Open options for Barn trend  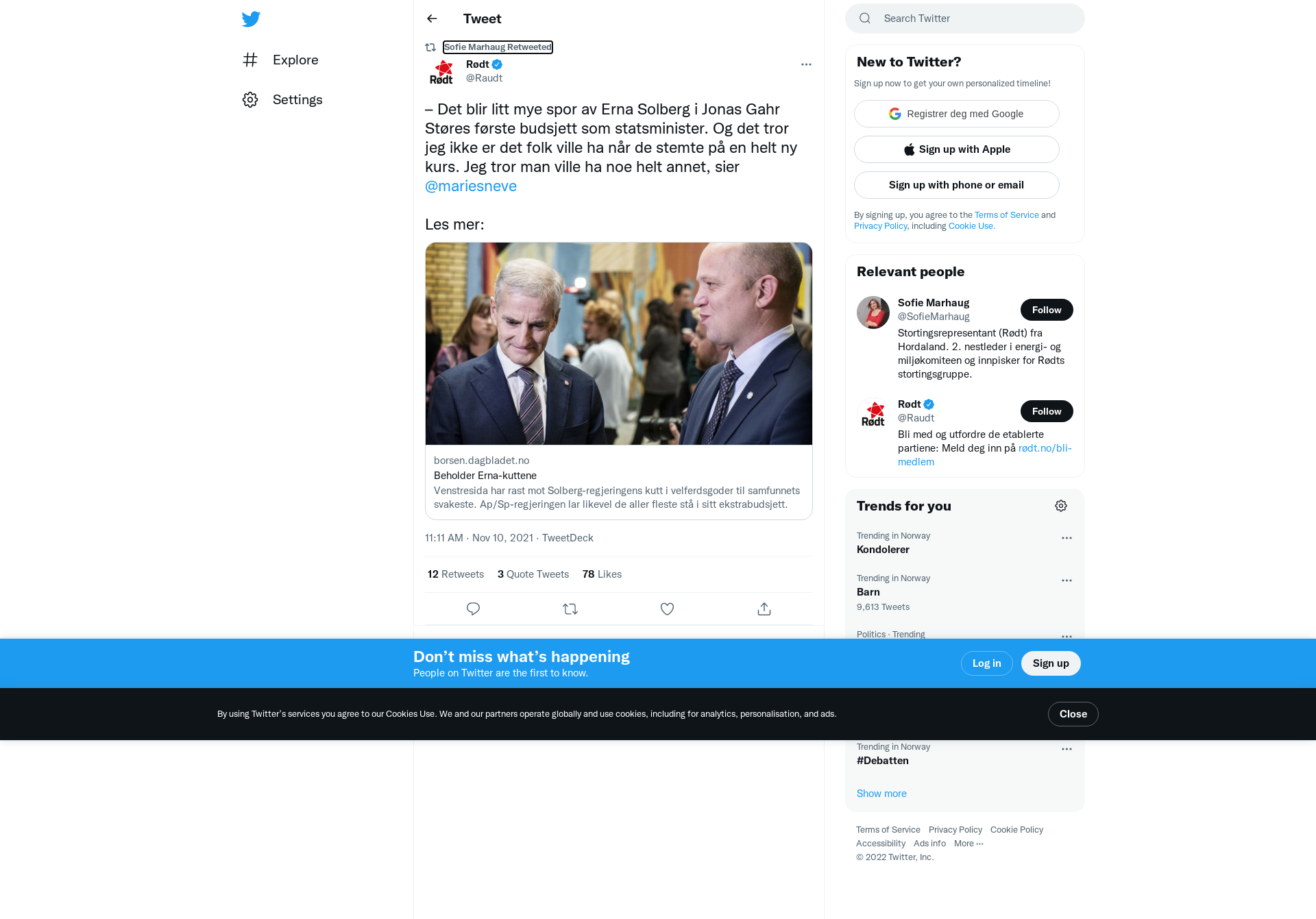click(1067, 580)
